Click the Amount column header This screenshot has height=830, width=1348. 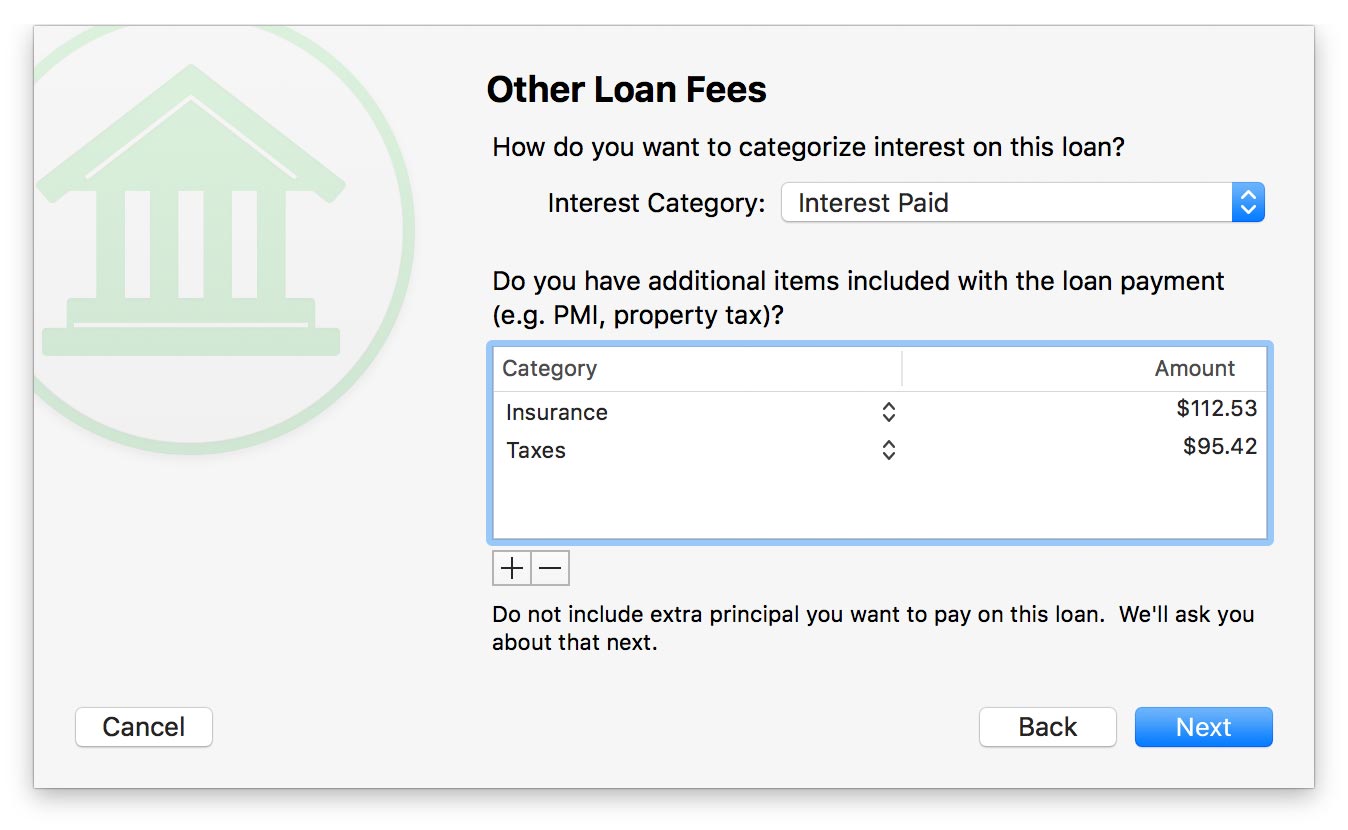click(x=1194, y=368)
